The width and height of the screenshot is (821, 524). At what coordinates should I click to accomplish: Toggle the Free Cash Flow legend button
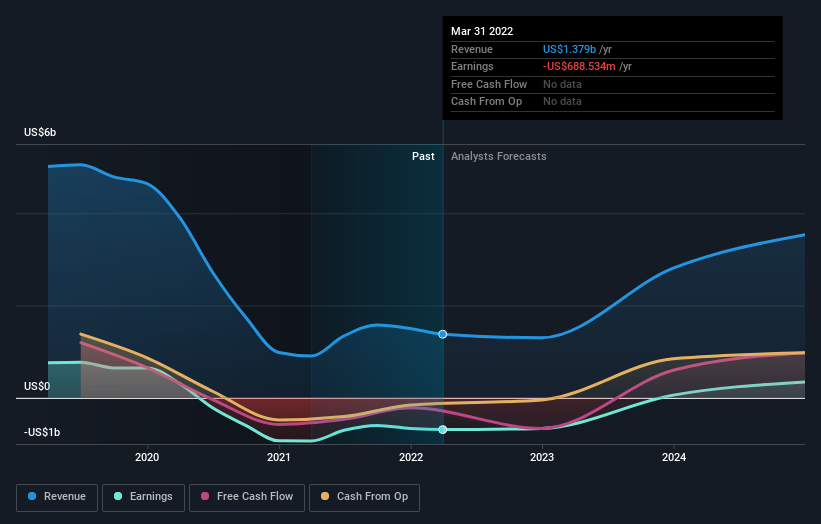pyautogui.click(x=247, y=497)
